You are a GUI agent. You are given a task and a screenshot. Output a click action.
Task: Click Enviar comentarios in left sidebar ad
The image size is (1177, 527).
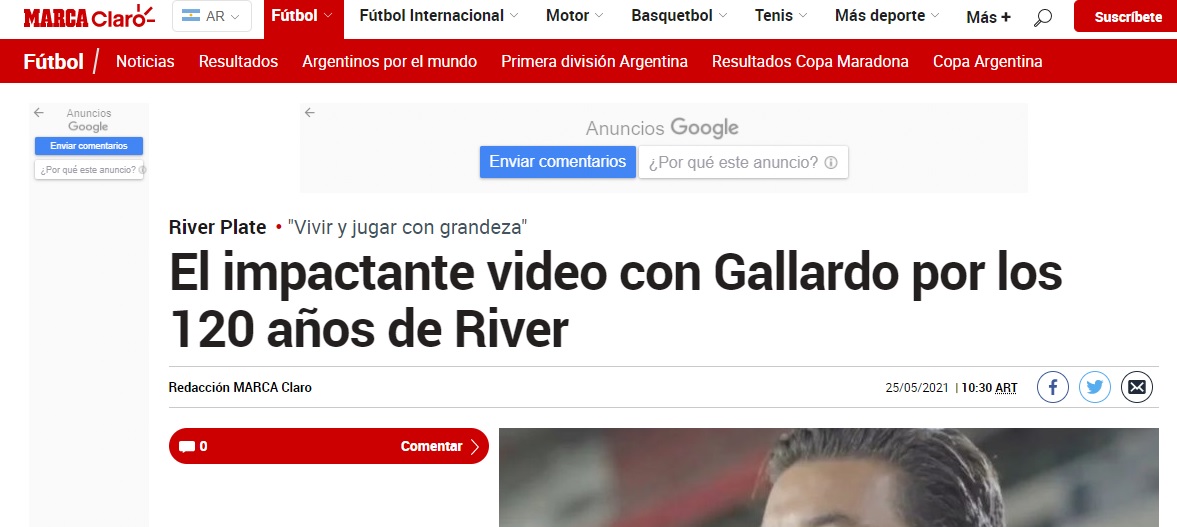point(89,146)
